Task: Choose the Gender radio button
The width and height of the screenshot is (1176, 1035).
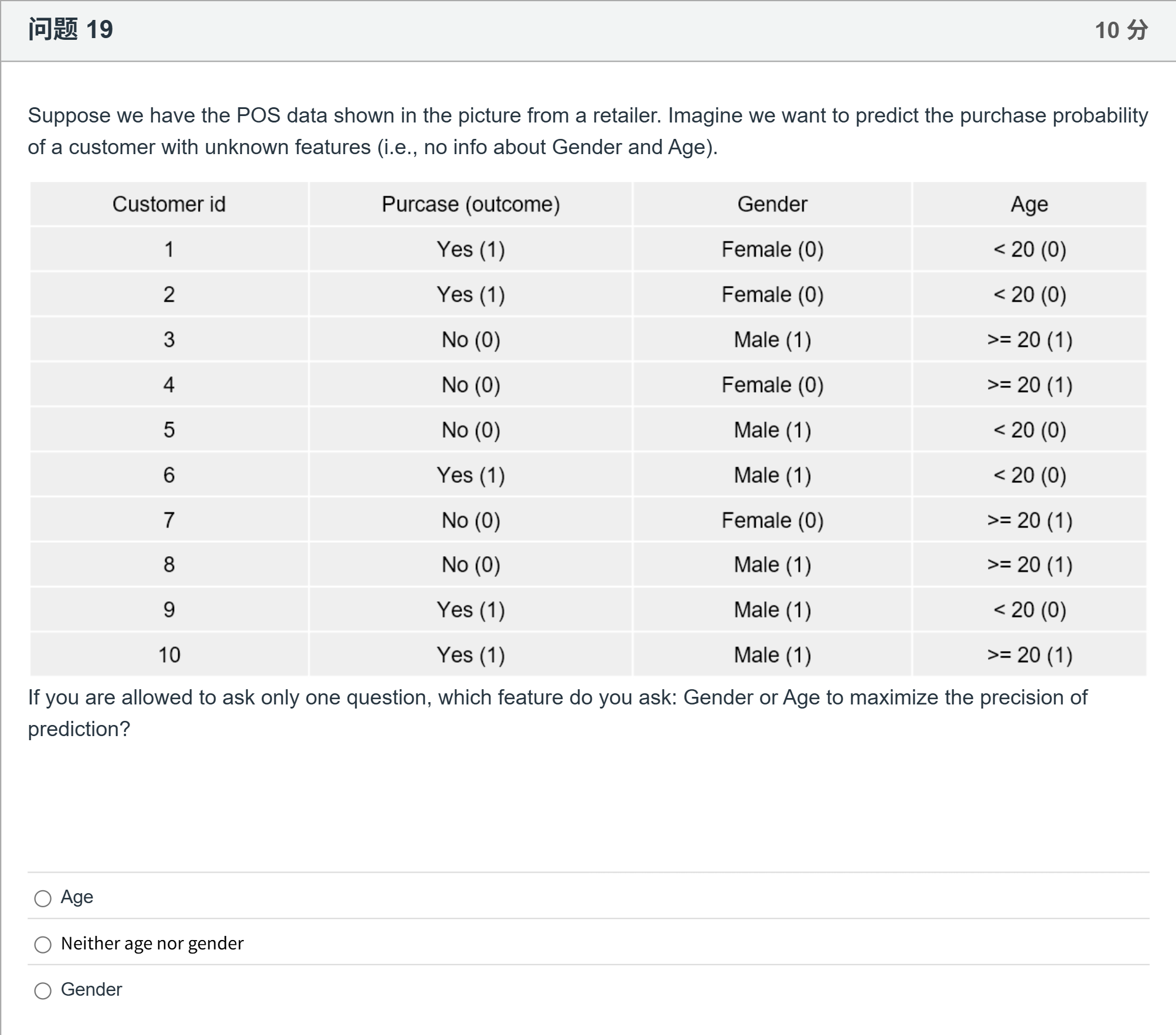Action: coord(43,991)
